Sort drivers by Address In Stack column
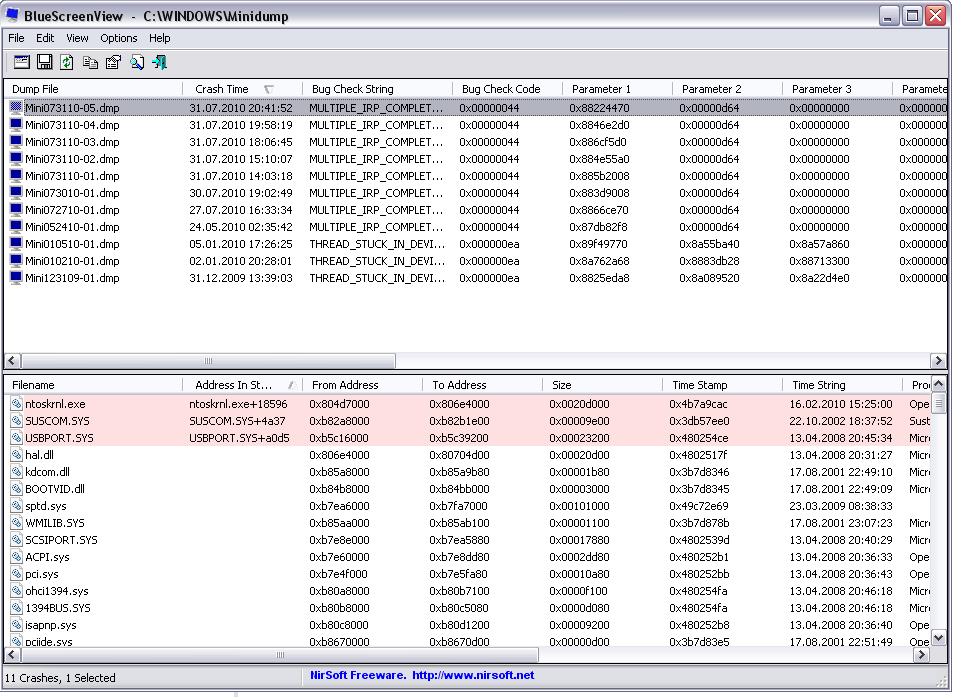Screen dimensions: 955x697 click(234, 385)
